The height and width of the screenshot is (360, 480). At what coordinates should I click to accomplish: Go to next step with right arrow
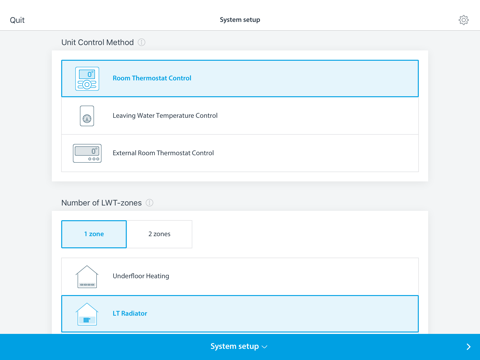tap(468, 347)
